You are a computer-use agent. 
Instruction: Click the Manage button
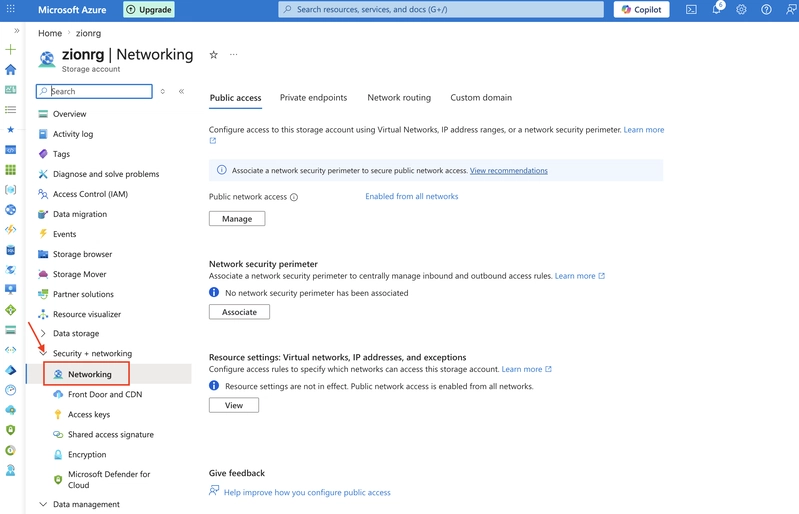[x=237, y=219]
